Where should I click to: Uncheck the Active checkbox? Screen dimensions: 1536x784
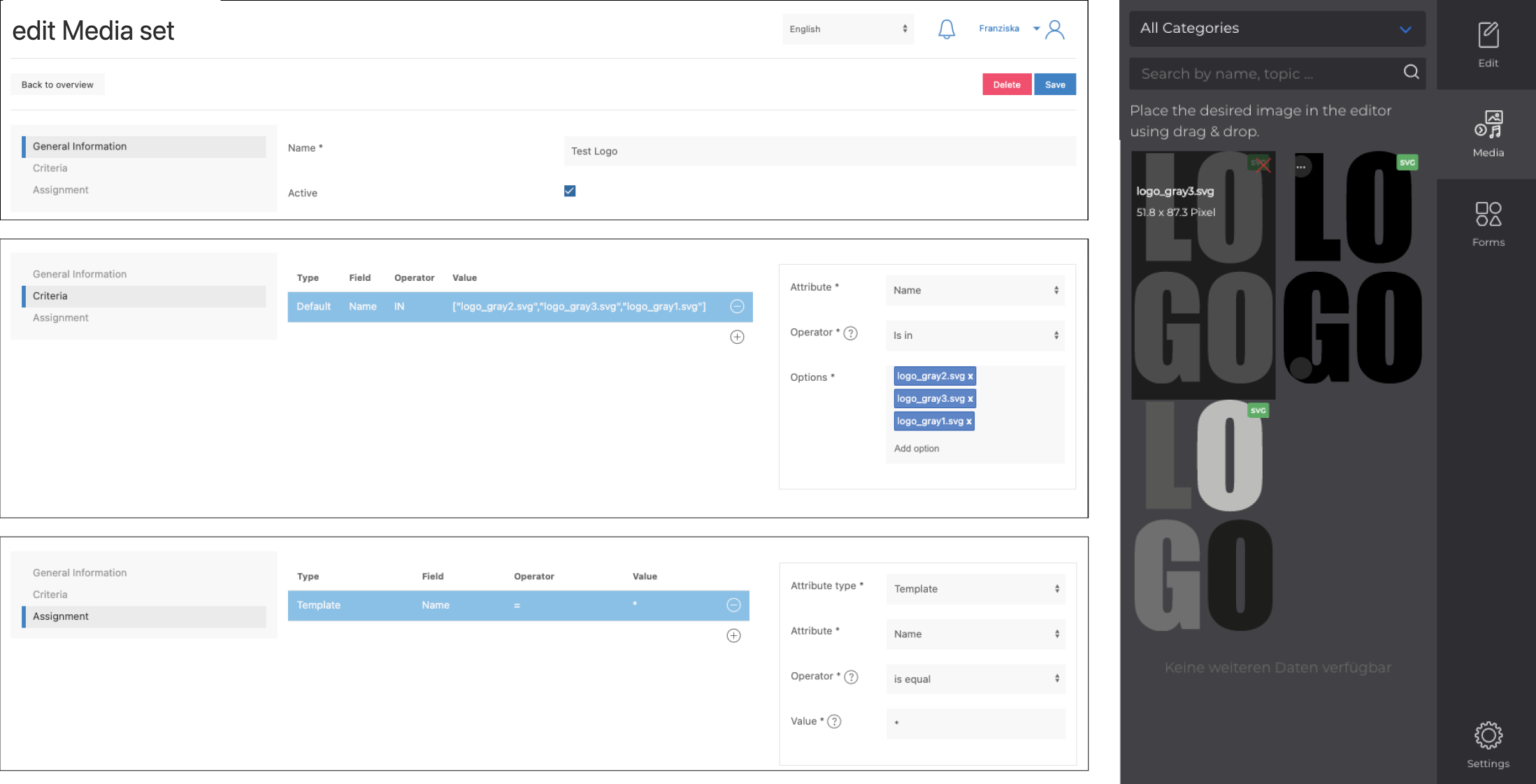coord(570,191)
